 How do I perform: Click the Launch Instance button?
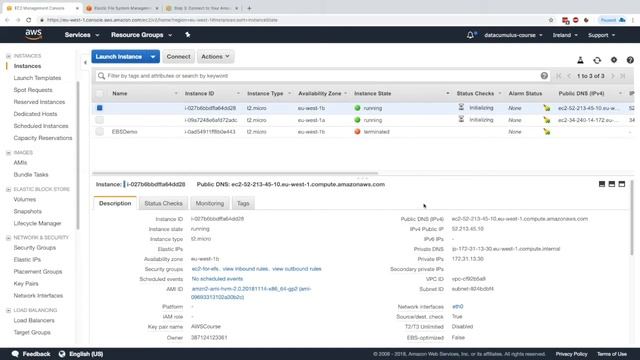119,57
